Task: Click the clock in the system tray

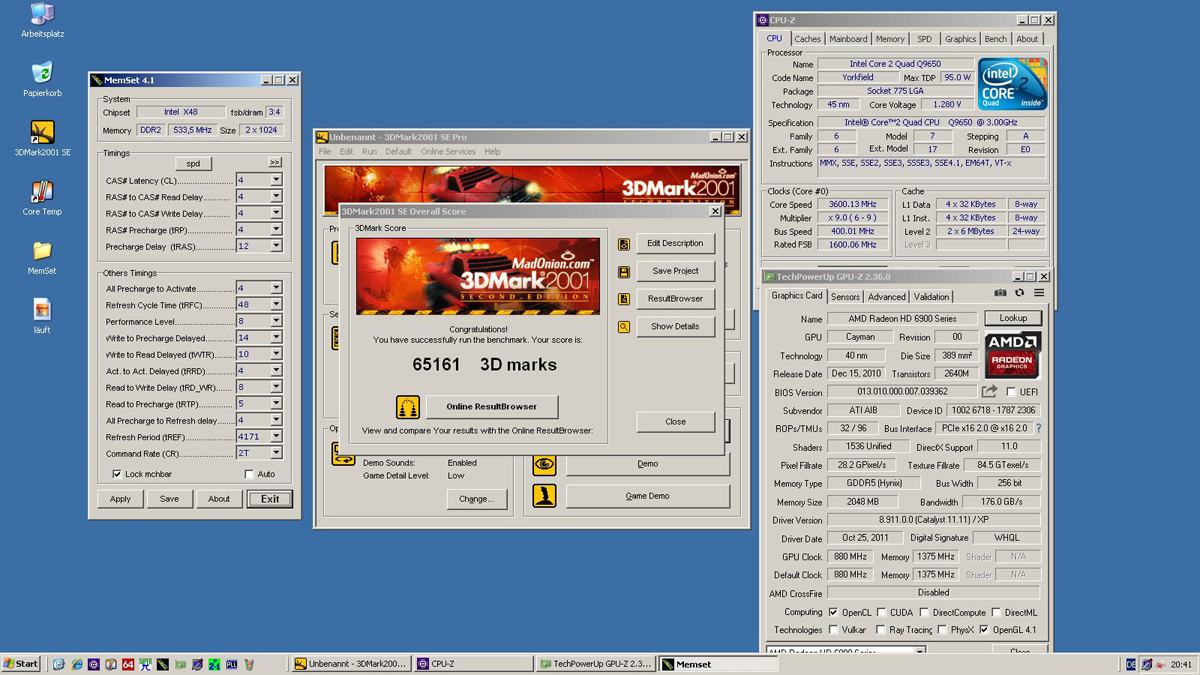Action: (1180, 664)
